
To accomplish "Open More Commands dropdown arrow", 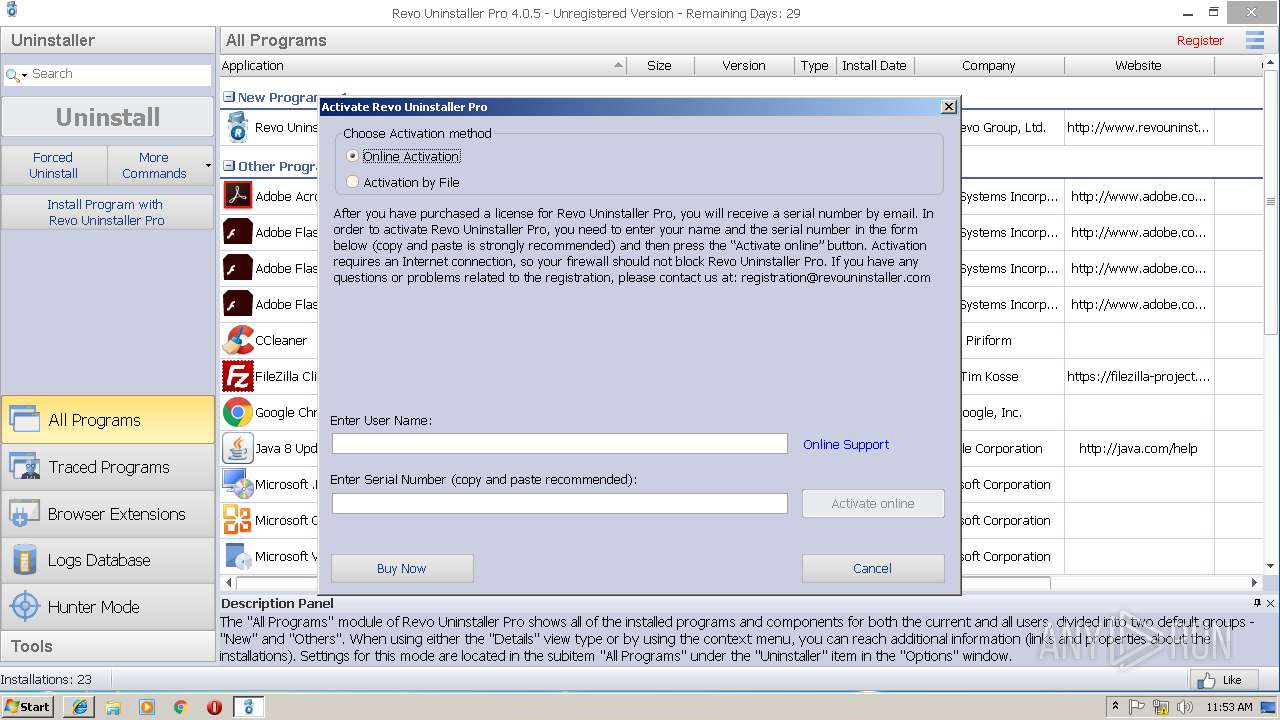I will [208, 165].
